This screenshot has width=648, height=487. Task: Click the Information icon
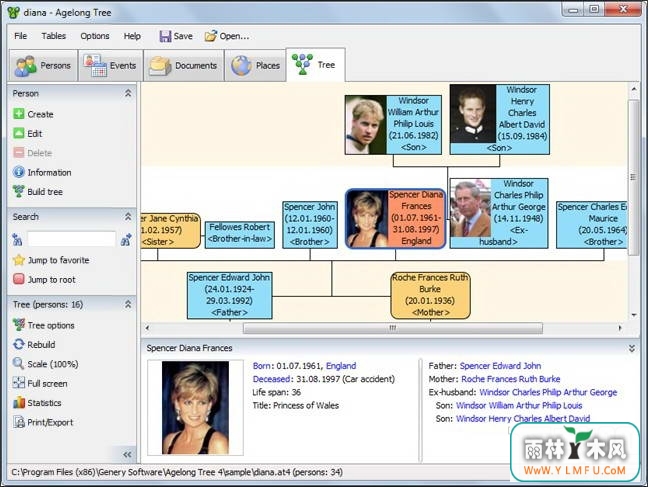click(19, 172)
